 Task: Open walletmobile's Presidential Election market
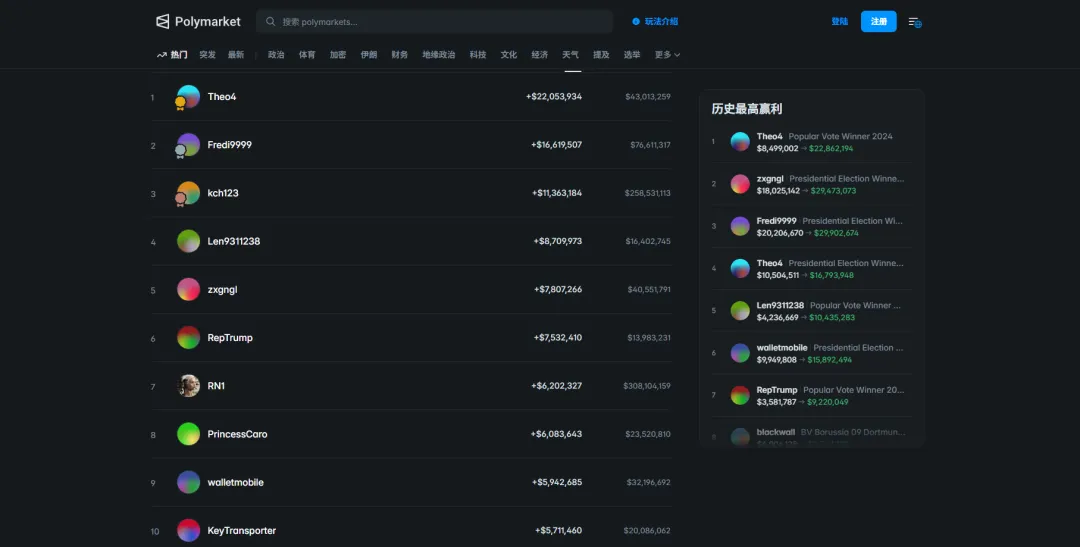click(x=858, y=347)
